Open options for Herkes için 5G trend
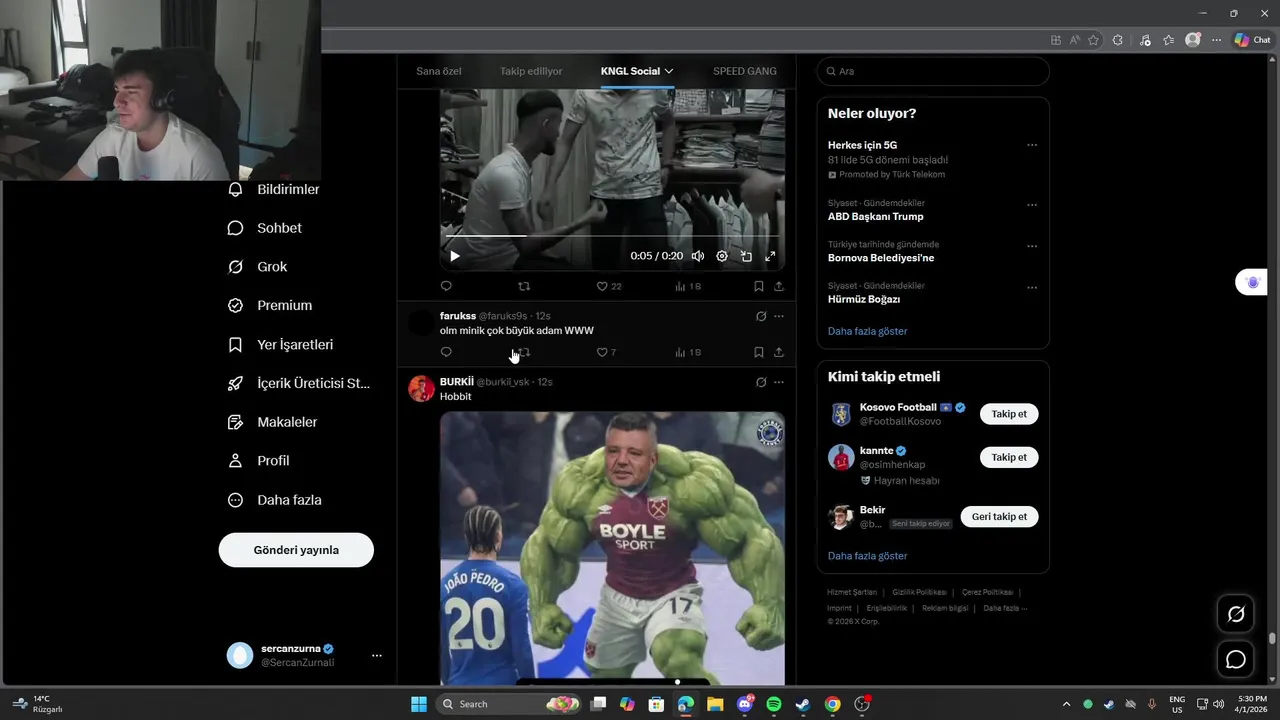 [1032, 145]
